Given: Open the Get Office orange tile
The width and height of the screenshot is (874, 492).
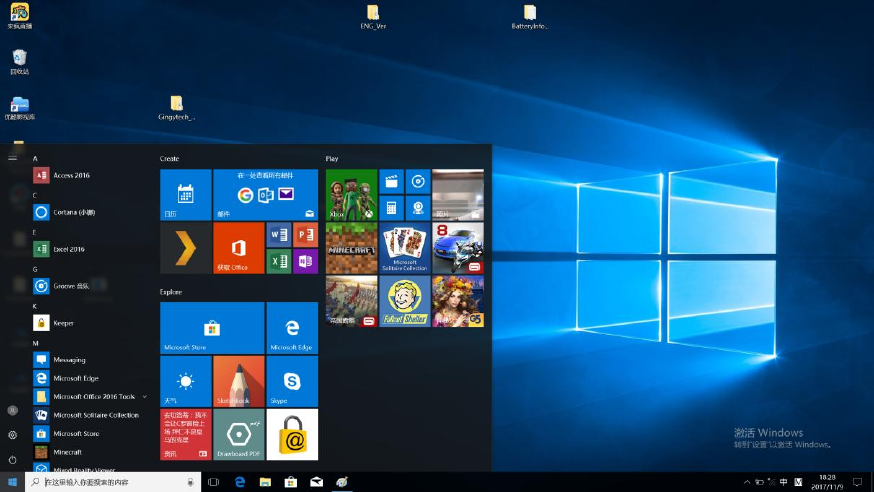Looking at the screenshot, I should pos(238,248).
